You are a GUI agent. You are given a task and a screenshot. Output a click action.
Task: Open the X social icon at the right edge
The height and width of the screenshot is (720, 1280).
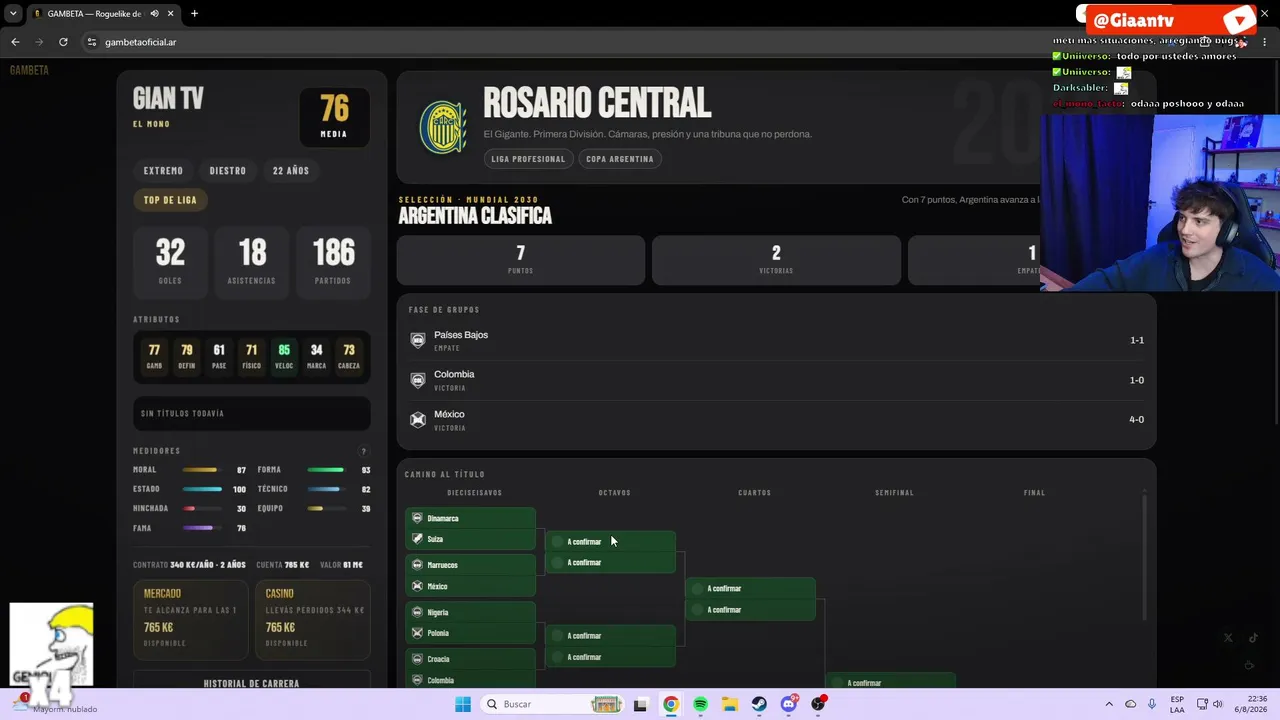1228,638
